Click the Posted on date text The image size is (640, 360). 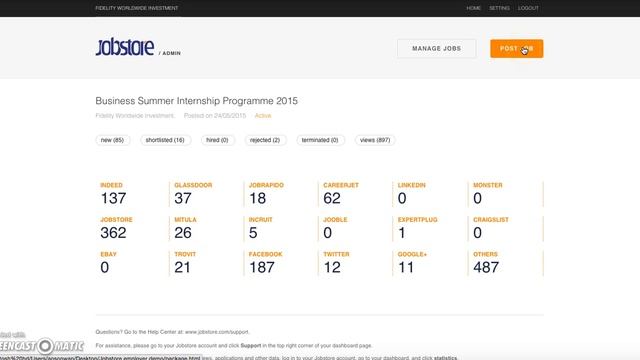click(215, 116)
